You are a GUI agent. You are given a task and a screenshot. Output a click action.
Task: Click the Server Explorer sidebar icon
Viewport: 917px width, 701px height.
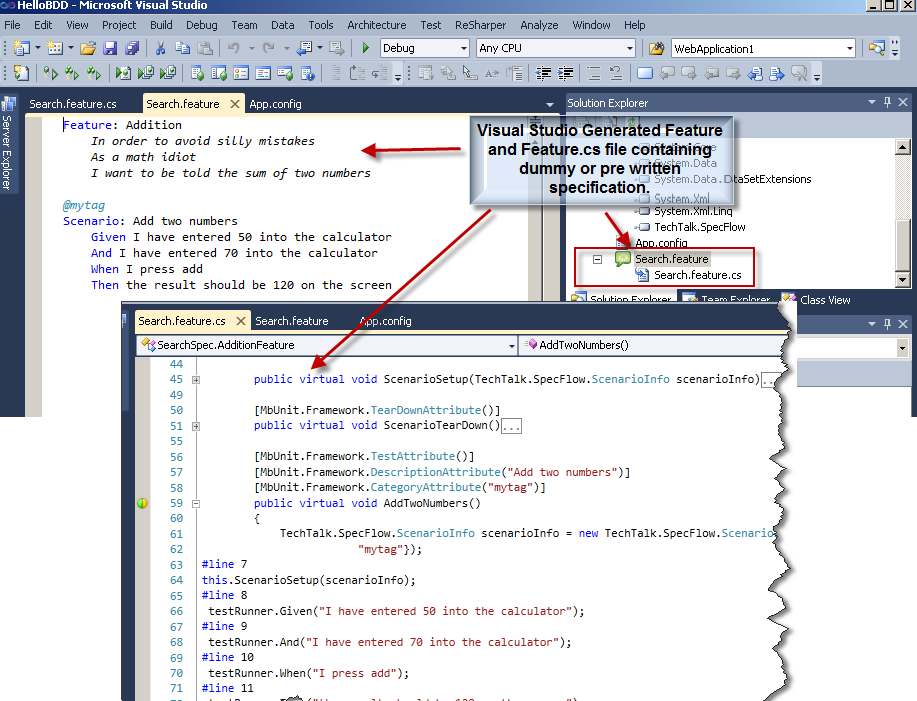[8, 104]
